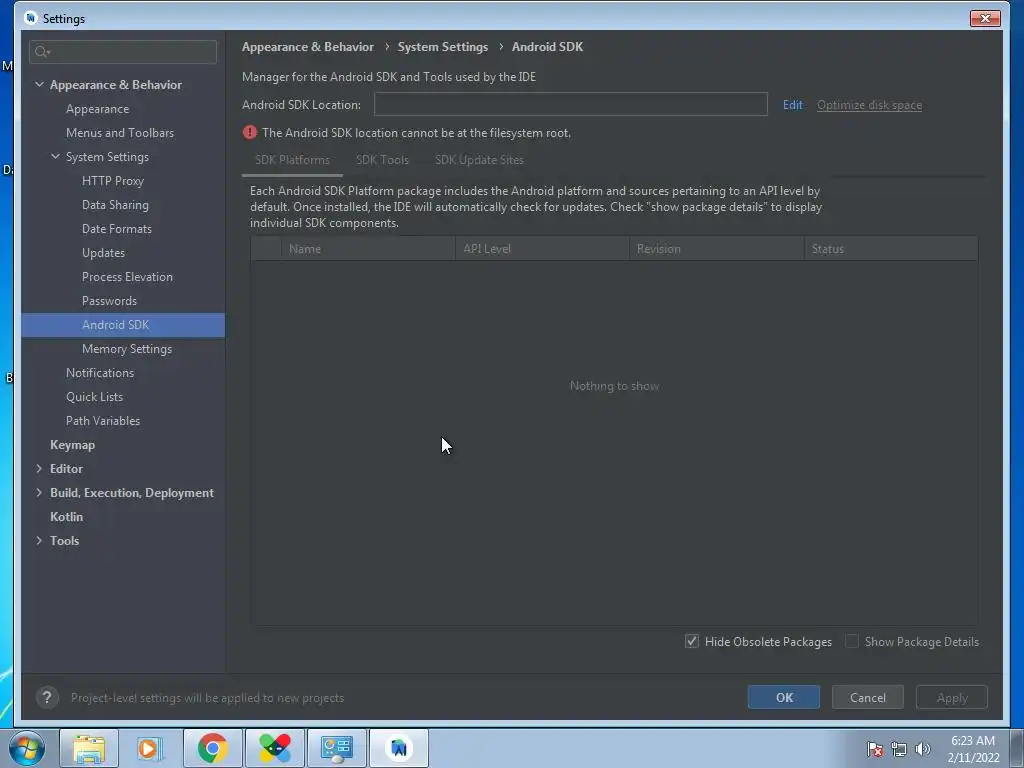Switch to the SDK Tools tab
Image resolution: width=1024 pixels, height=768 pixels.
coord(382,160)
